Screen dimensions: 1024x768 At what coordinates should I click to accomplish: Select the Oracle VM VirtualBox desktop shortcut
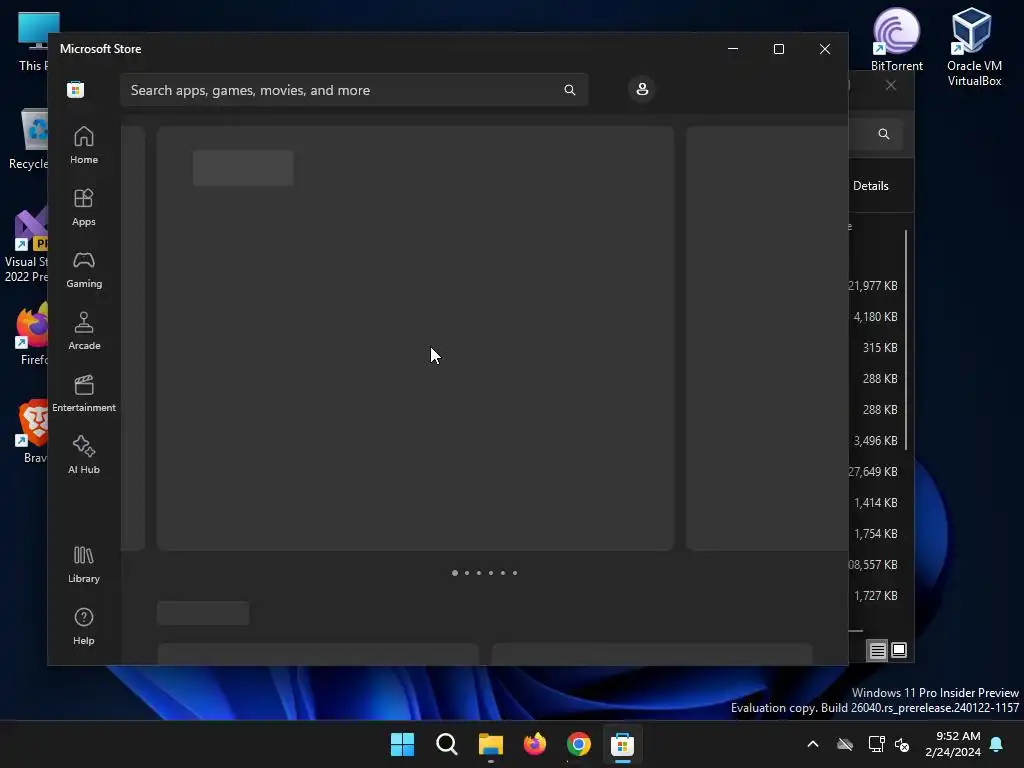click(x=974, y=47)
